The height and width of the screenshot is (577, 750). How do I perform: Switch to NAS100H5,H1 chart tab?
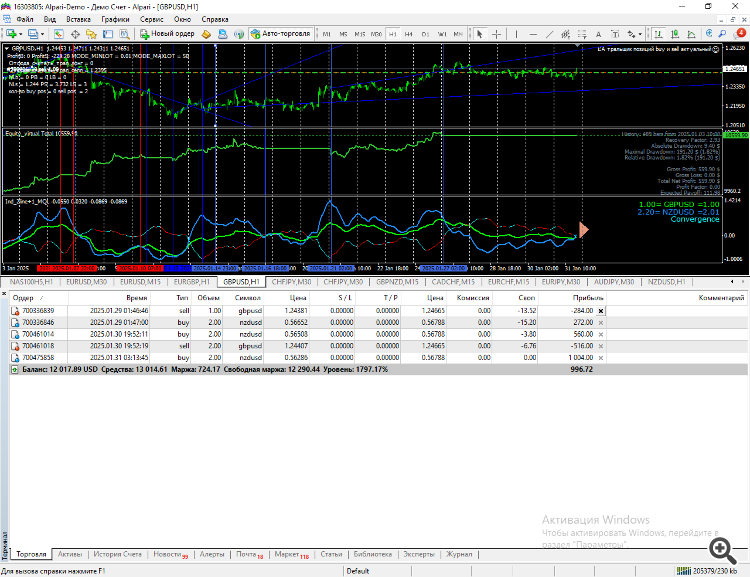pos(32,282)
